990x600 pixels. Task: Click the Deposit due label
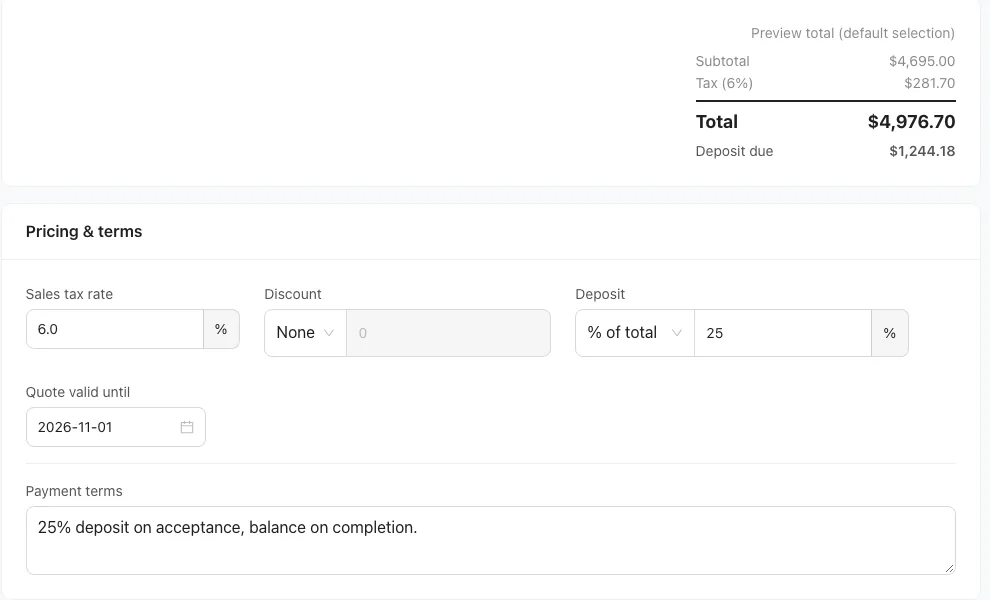click(734, 152)
